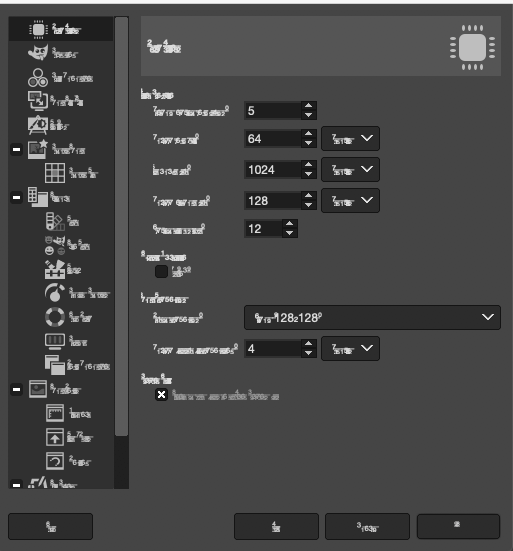Click the rightmost bottom OK button

[458, 526]
